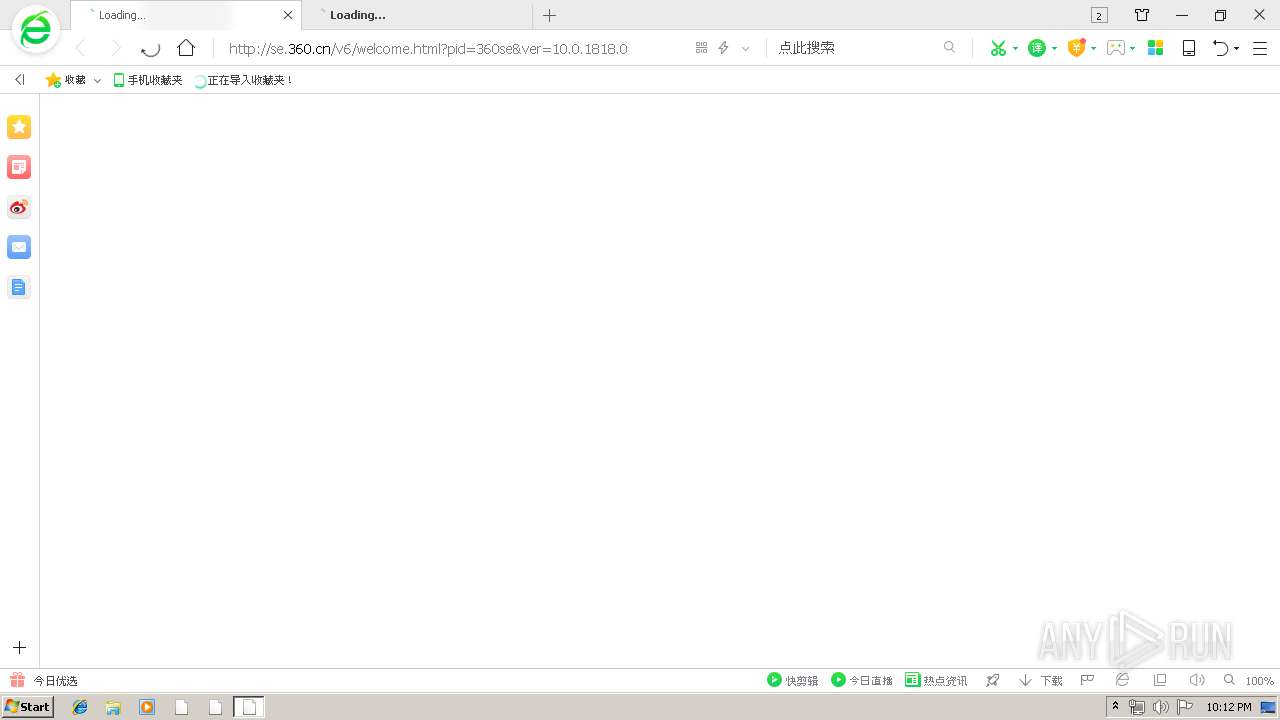Open 热点资讯 hot news link

(937, 680)
